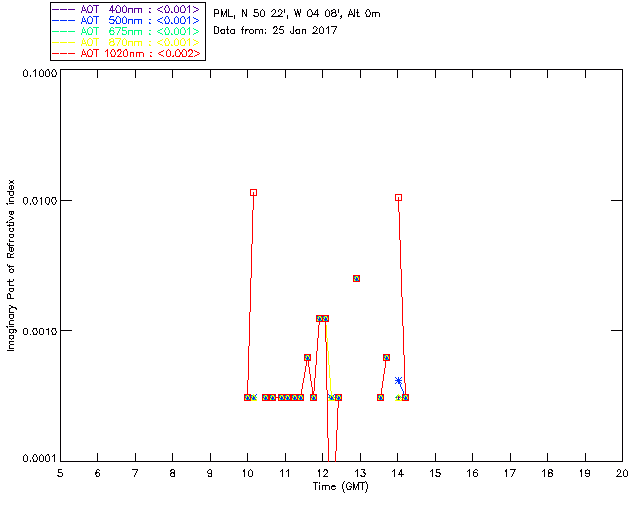Select the data marker at 0.0006 near 11.6 GMT
The image size is (640, 512).
[307, 358]
